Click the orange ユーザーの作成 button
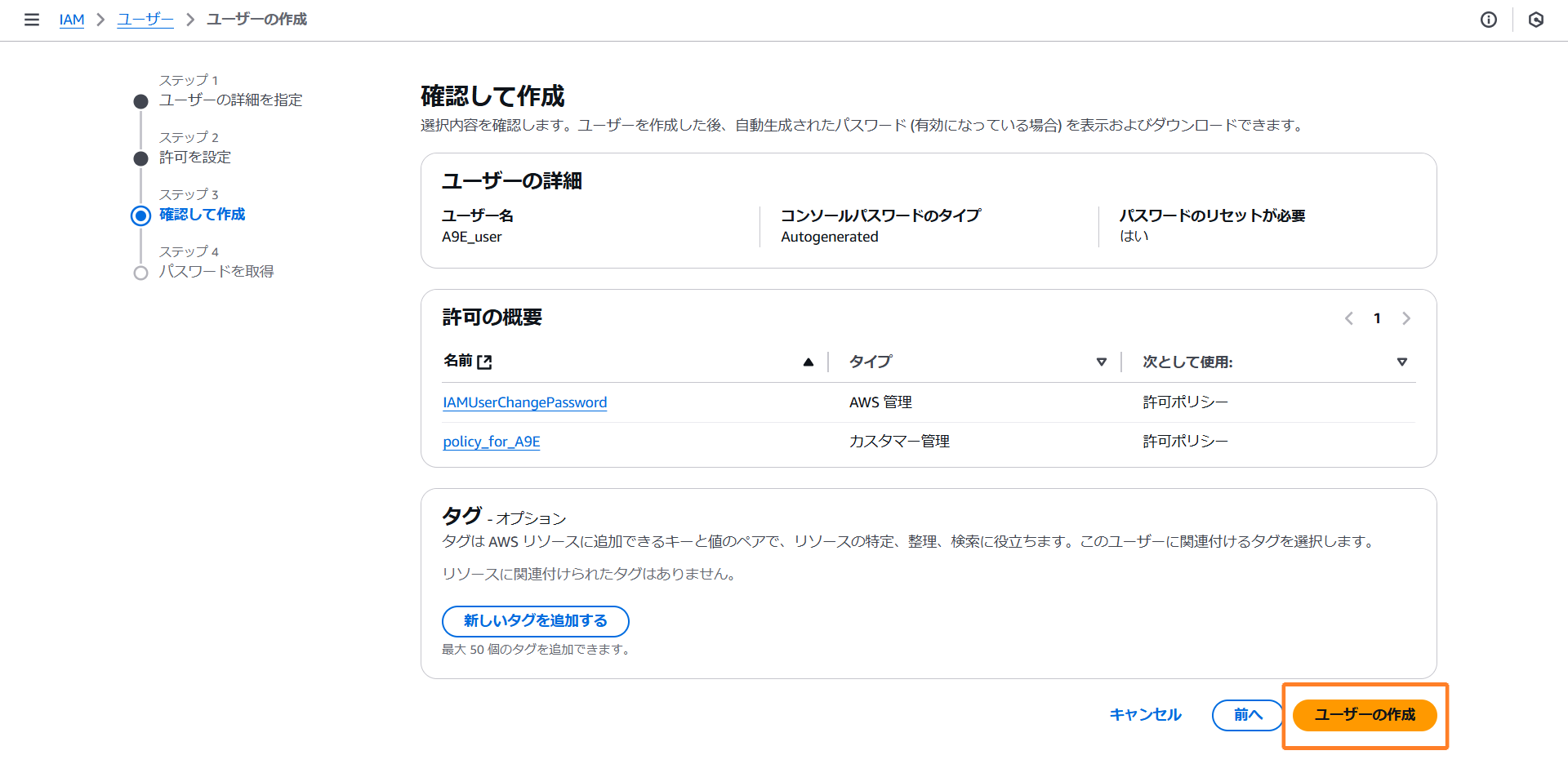The image size is (1568, 764). point(1364,715)
